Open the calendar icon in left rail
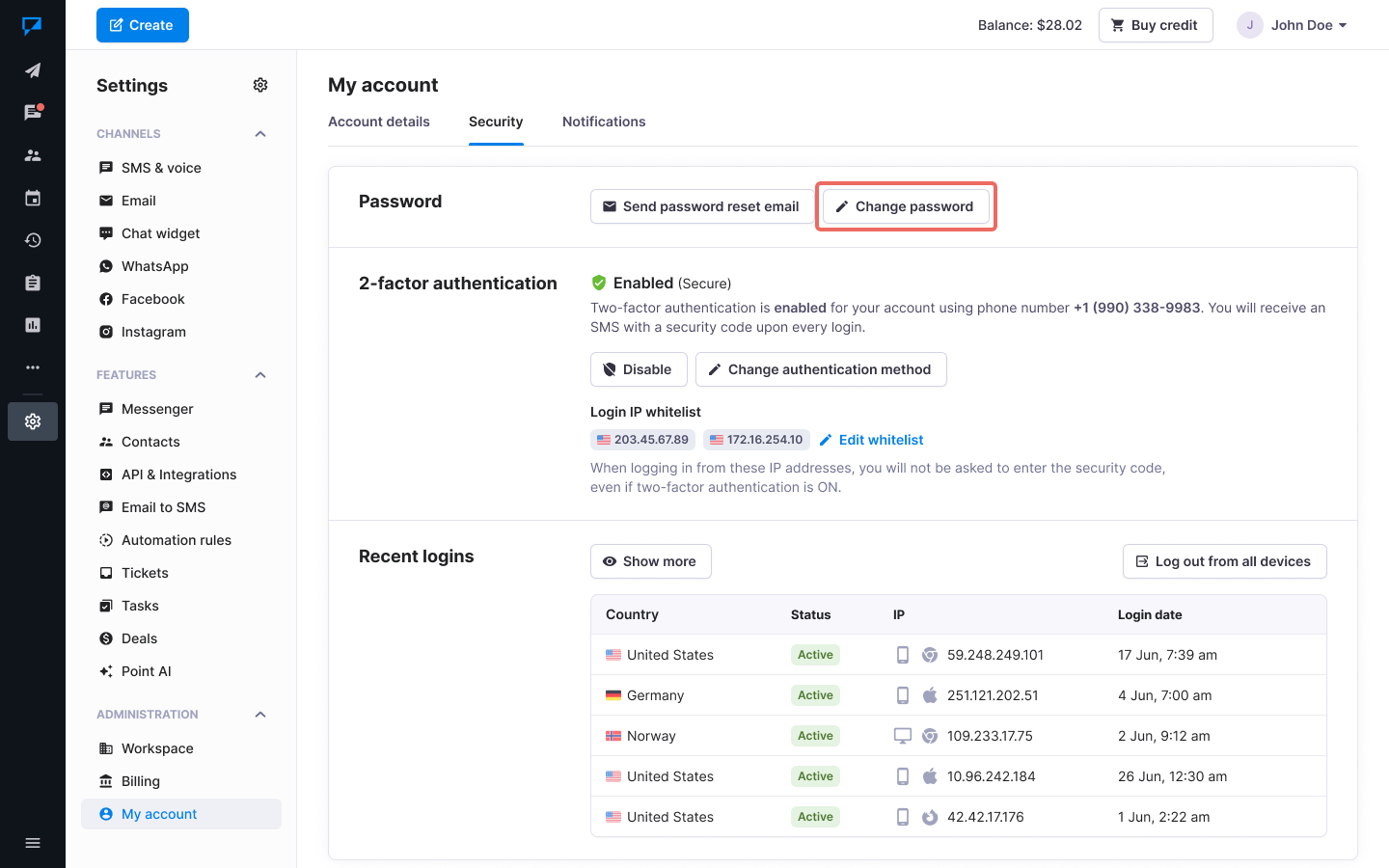This screenshot has width=1389, height=868. (33, 198)
